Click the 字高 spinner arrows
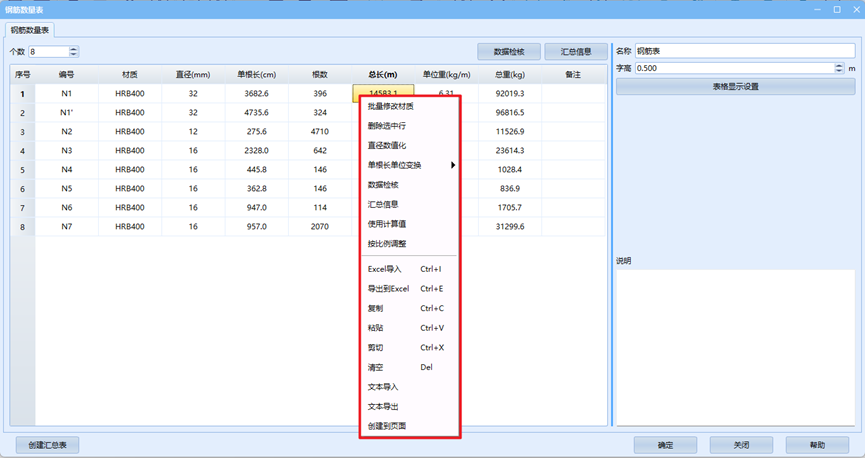Image resolution: width=865 pixels, height=458 pixels. click(x=839, y=68)
